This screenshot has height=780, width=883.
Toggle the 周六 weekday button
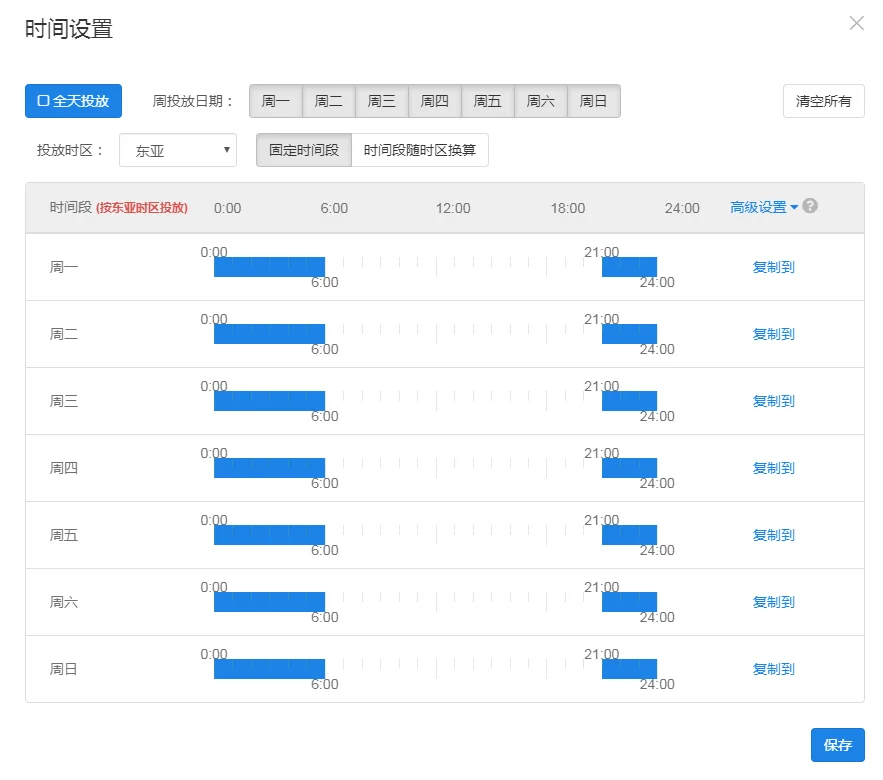[x=541, y=101]
